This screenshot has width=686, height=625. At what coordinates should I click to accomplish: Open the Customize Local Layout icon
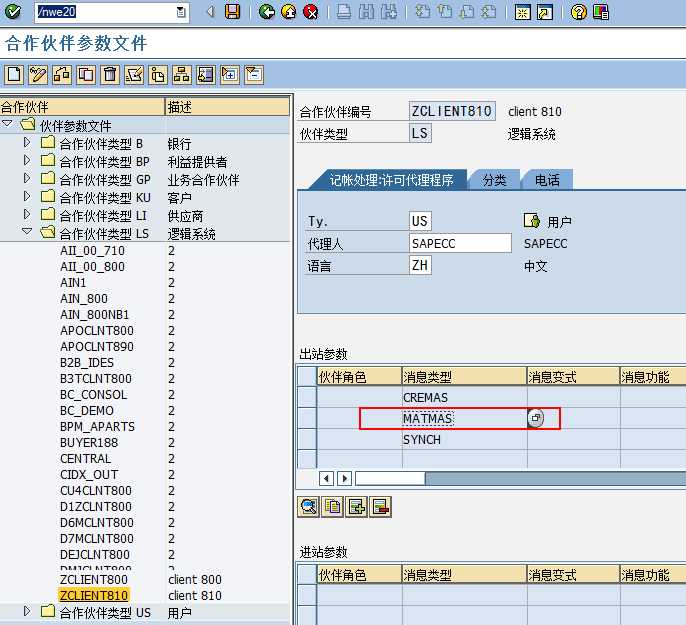[601, 12]
